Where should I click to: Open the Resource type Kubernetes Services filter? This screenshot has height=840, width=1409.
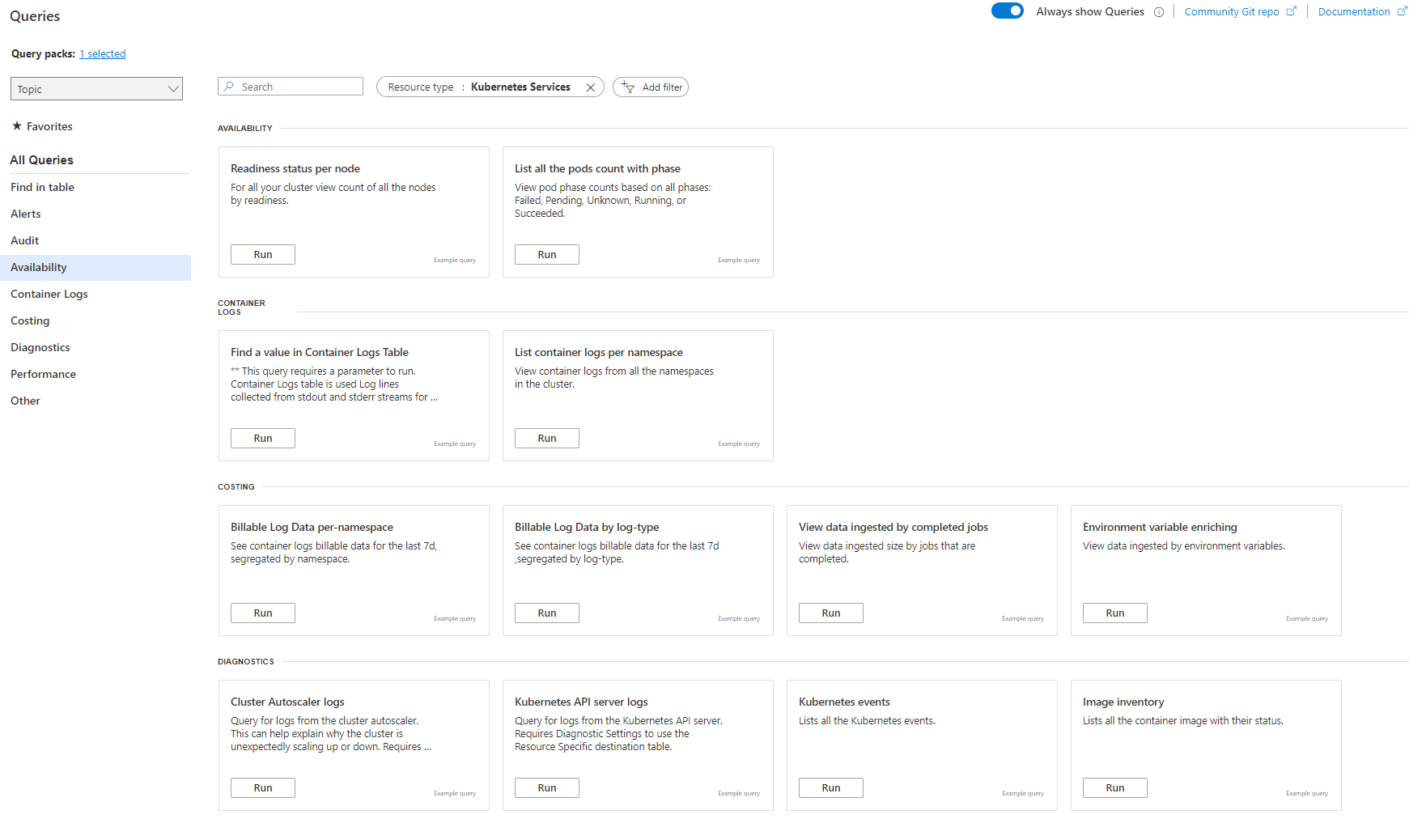click(x=479, y=87)
